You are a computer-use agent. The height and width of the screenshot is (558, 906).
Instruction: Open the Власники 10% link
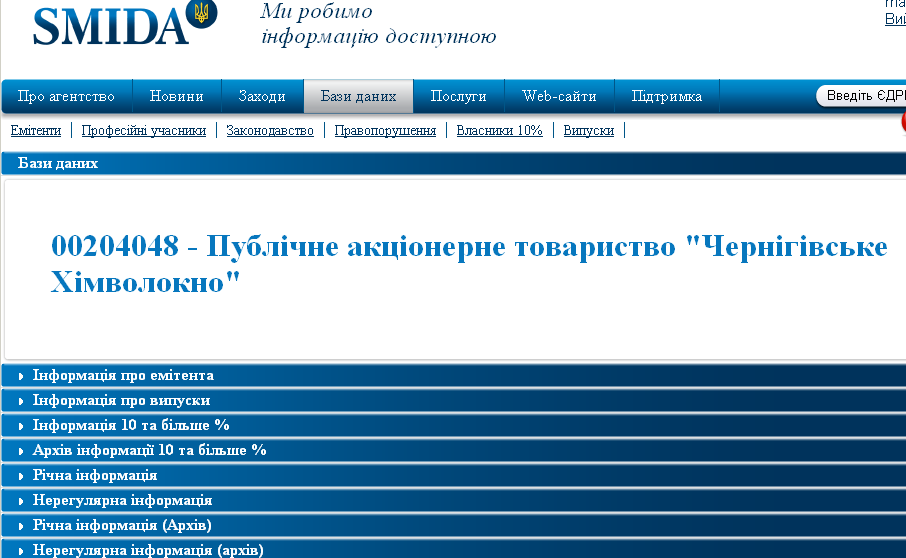(500, 131)
